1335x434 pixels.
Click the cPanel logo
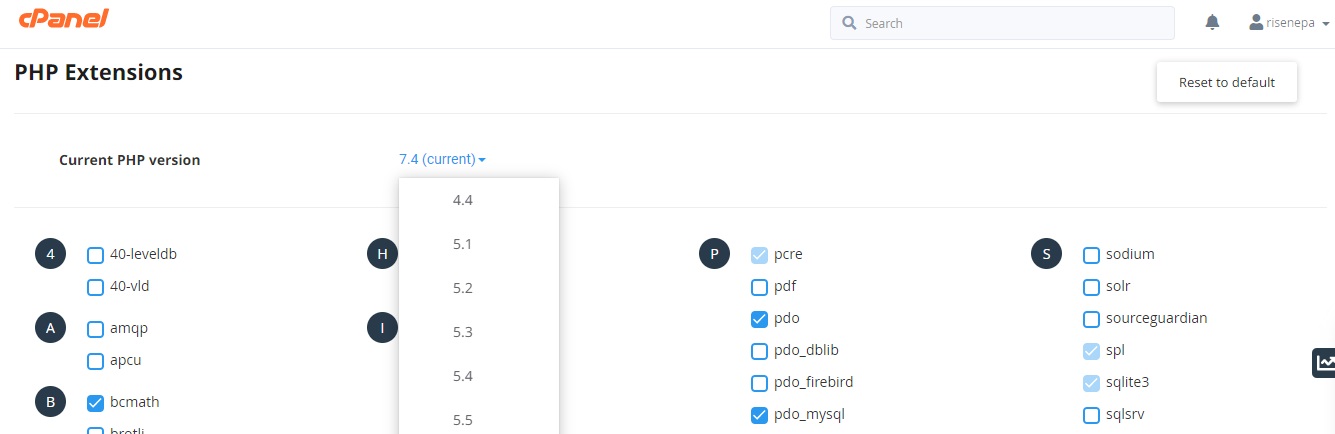(63, 19)
